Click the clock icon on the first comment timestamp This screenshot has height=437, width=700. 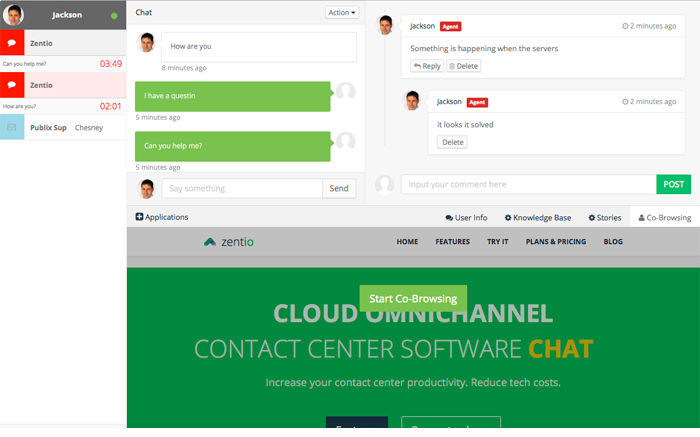[625, 26]
